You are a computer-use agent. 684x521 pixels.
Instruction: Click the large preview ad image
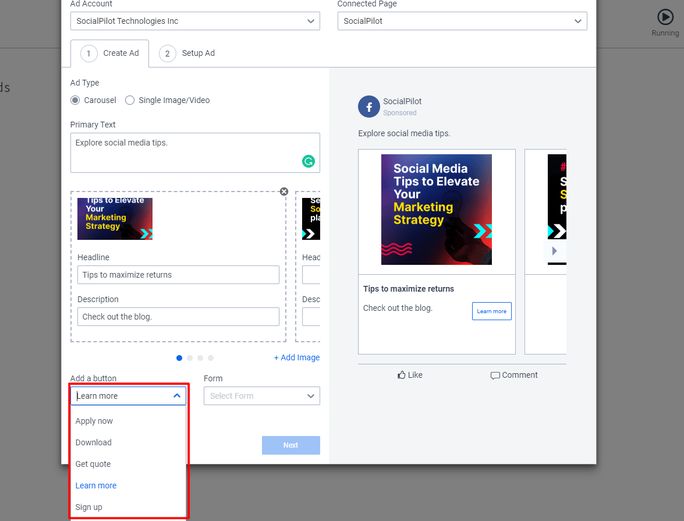point(436,209)
